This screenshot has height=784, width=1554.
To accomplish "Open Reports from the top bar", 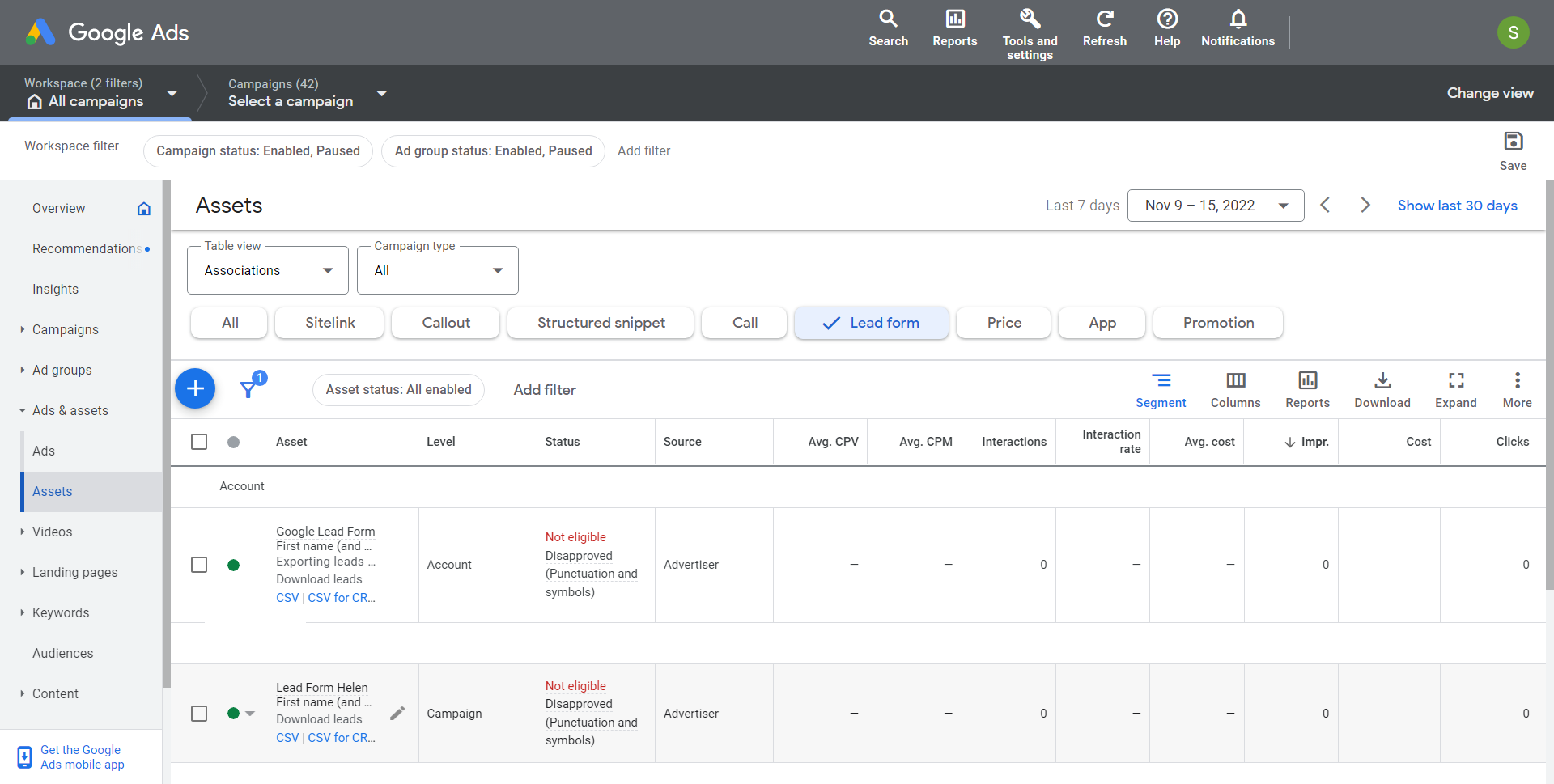I will [954, 29].
